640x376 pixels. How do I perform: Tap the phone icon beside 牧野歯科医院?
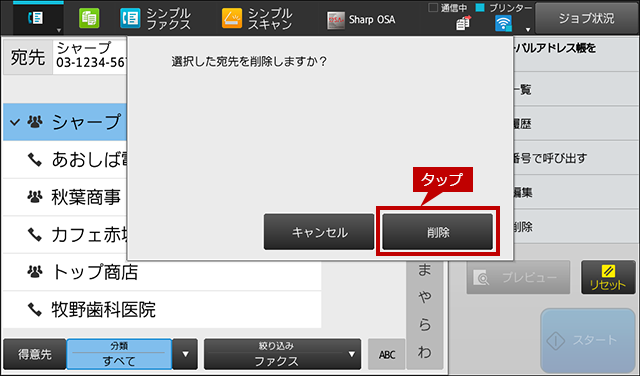35,310
